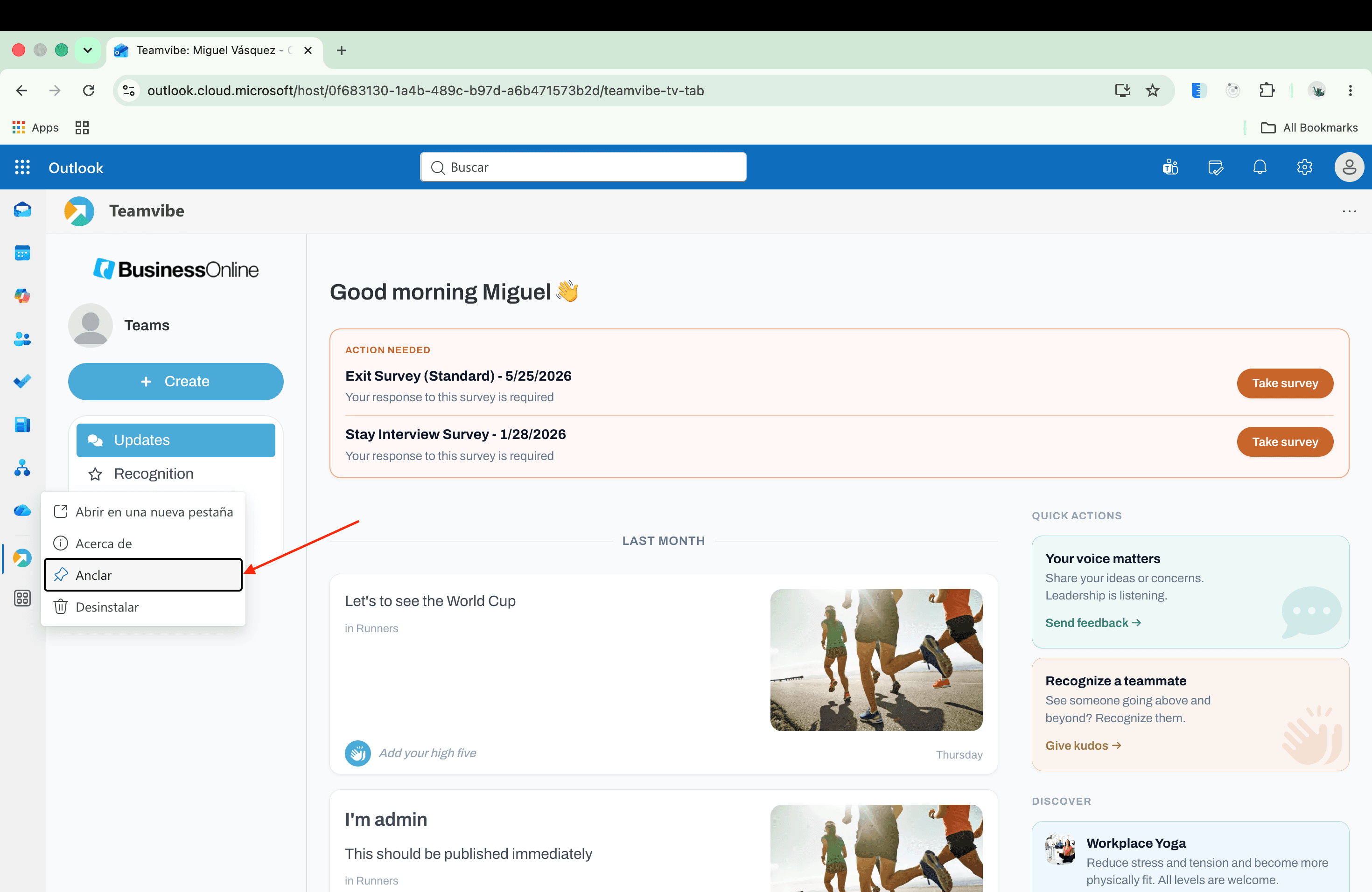Open the Calendar icon in Outlook sidebar
This screenshot has width=1372, height=892.
[22, 253]
